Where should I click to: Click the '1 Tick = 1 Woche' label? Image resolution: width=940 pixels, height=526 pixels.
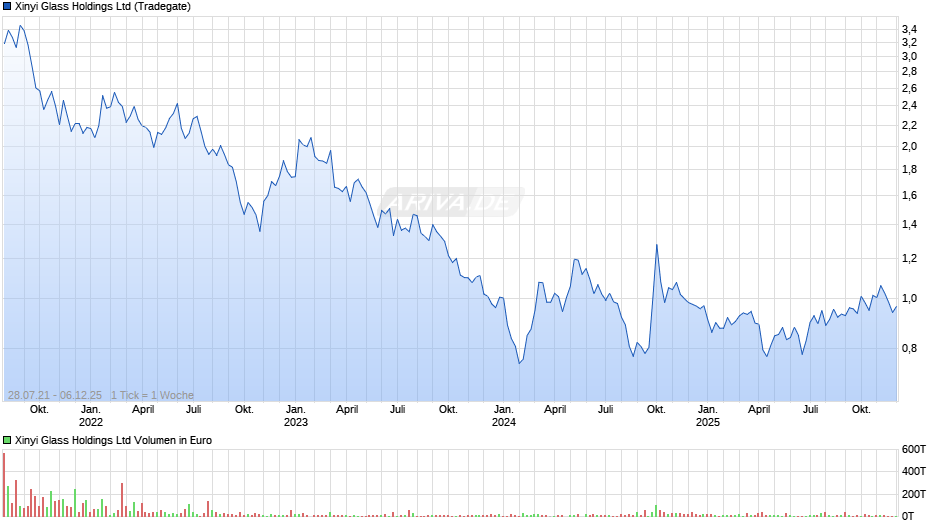152,395
